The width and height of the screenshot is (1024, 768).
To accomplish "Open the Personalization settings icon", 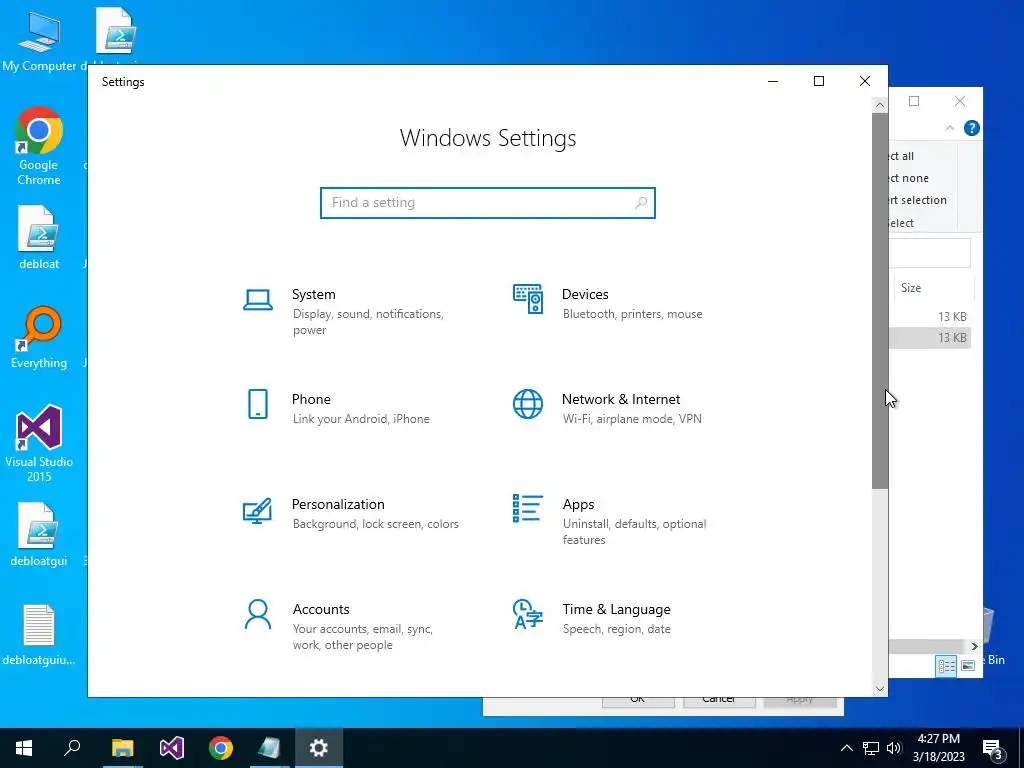I will 257,510.
